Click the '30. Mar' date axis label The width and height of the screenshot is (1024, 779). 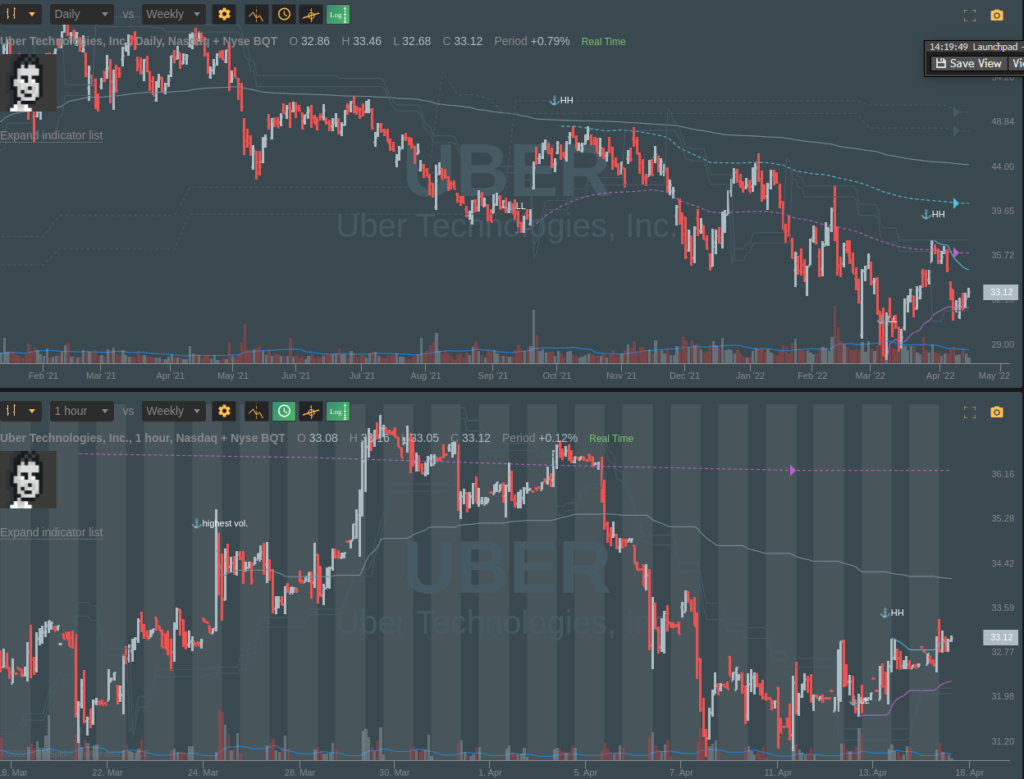pyautogui.click(x=394, y=772)
